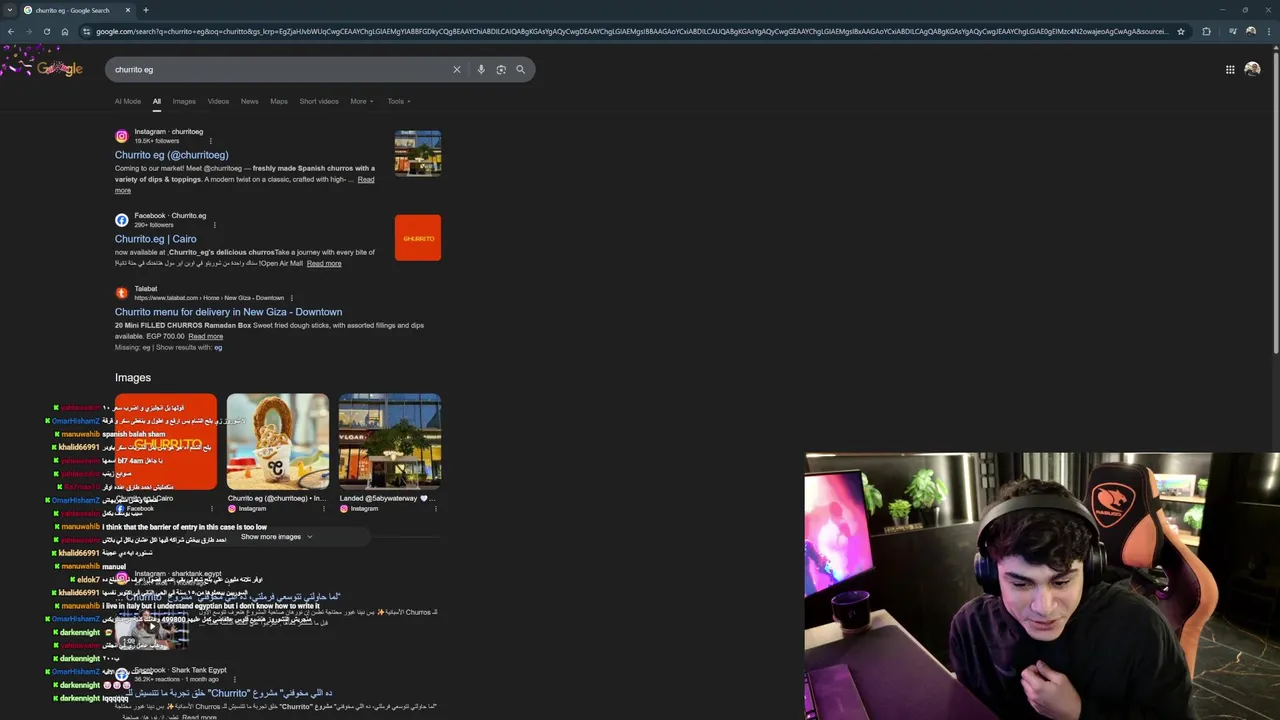Expand the More search filters dropdown
Viewport: 1280px width, 720px height.
click(x=362, y=101)
